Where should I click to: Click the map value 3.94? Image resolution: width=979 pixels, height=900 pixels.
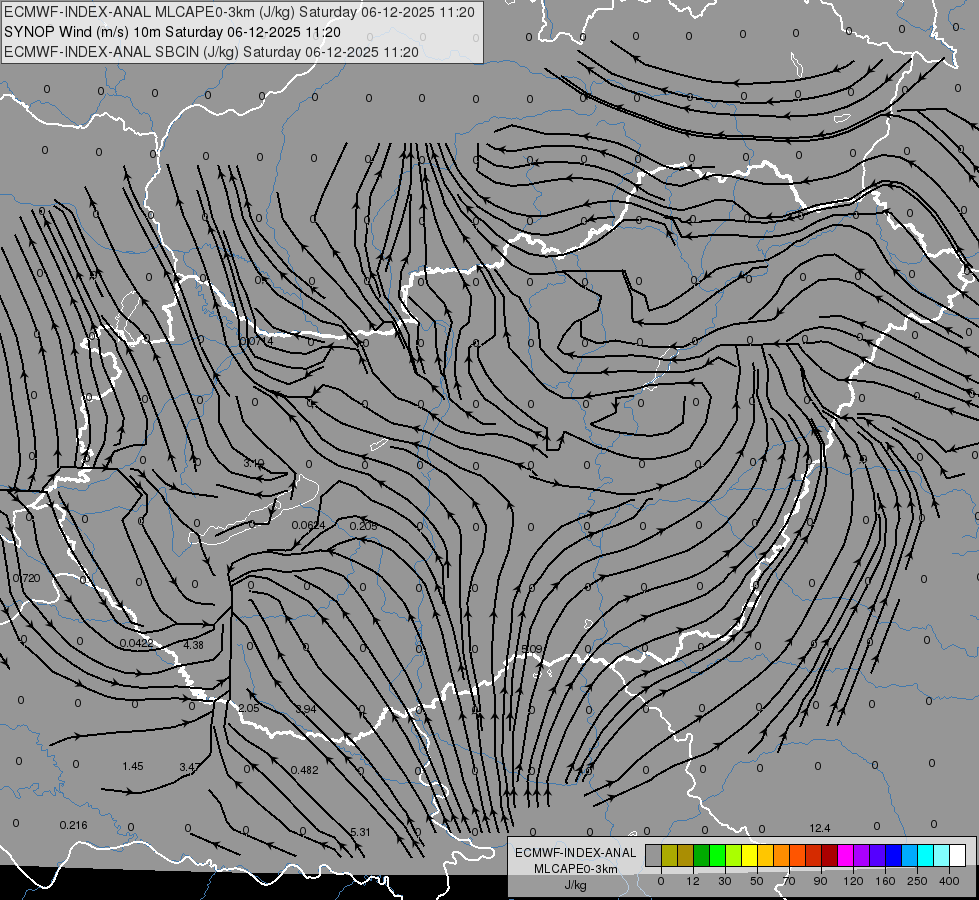click(306, 709)
